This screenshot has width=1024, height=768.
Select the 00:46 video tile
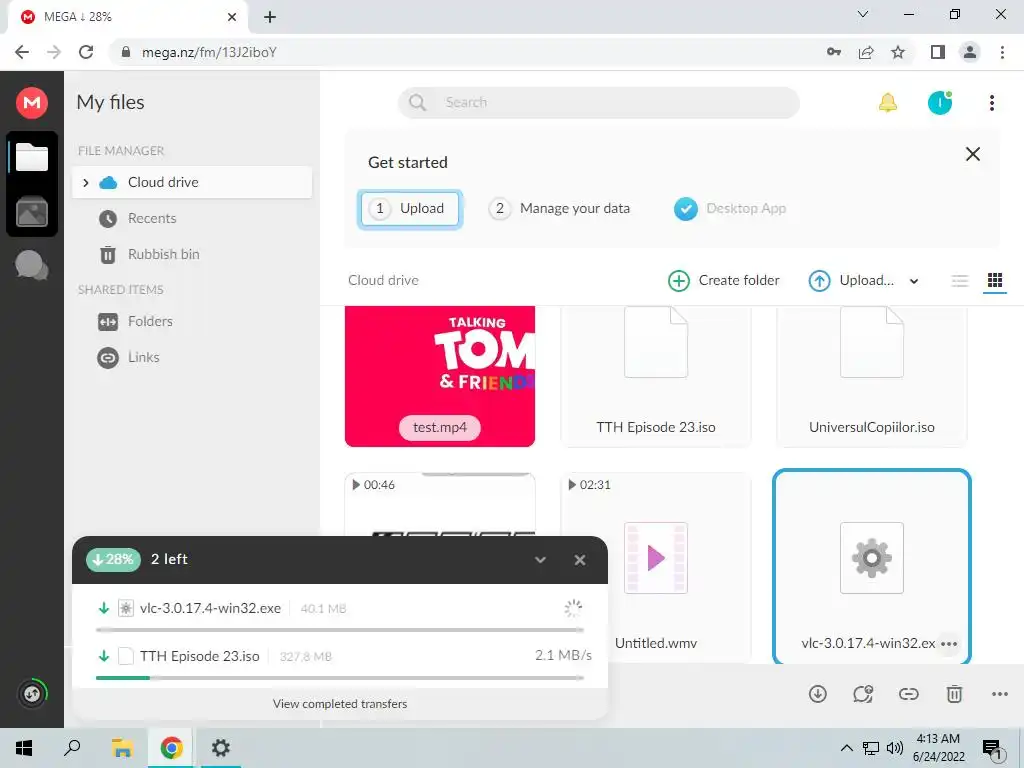click(x=440, y=504)
